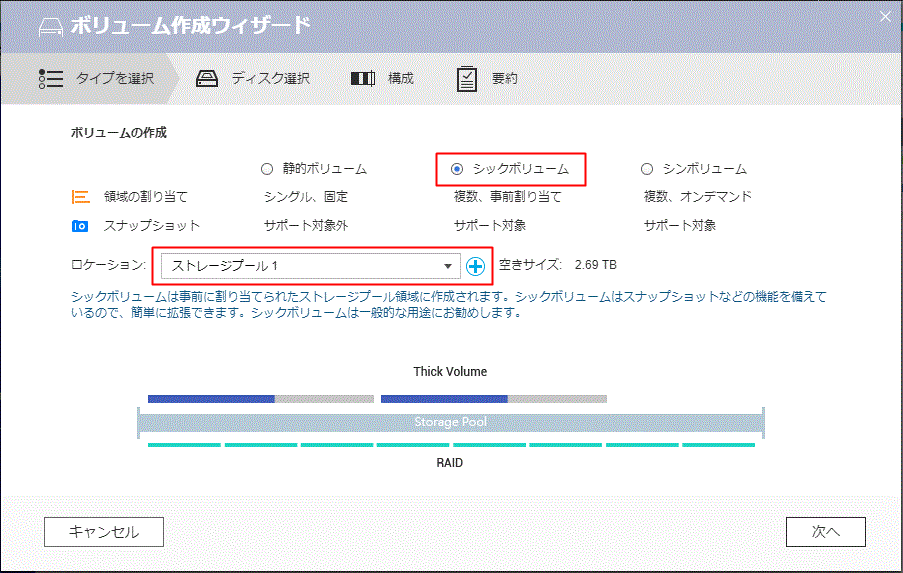Go to the タイプを選択 wizard step
The height and width of the screenshot is (573, 903).
click(89, 78)
